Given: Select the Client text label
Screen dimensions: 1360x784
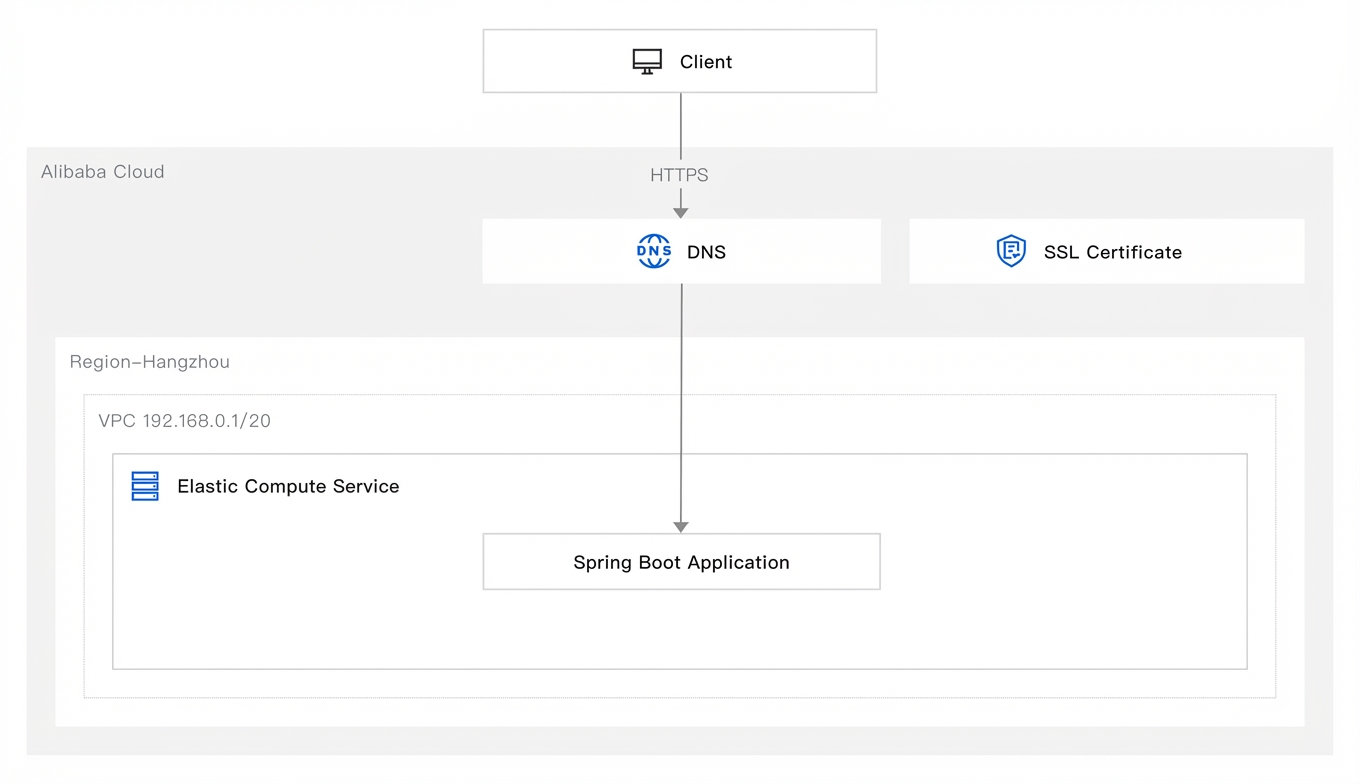Looking at the screenshot, I should [706, 62].
